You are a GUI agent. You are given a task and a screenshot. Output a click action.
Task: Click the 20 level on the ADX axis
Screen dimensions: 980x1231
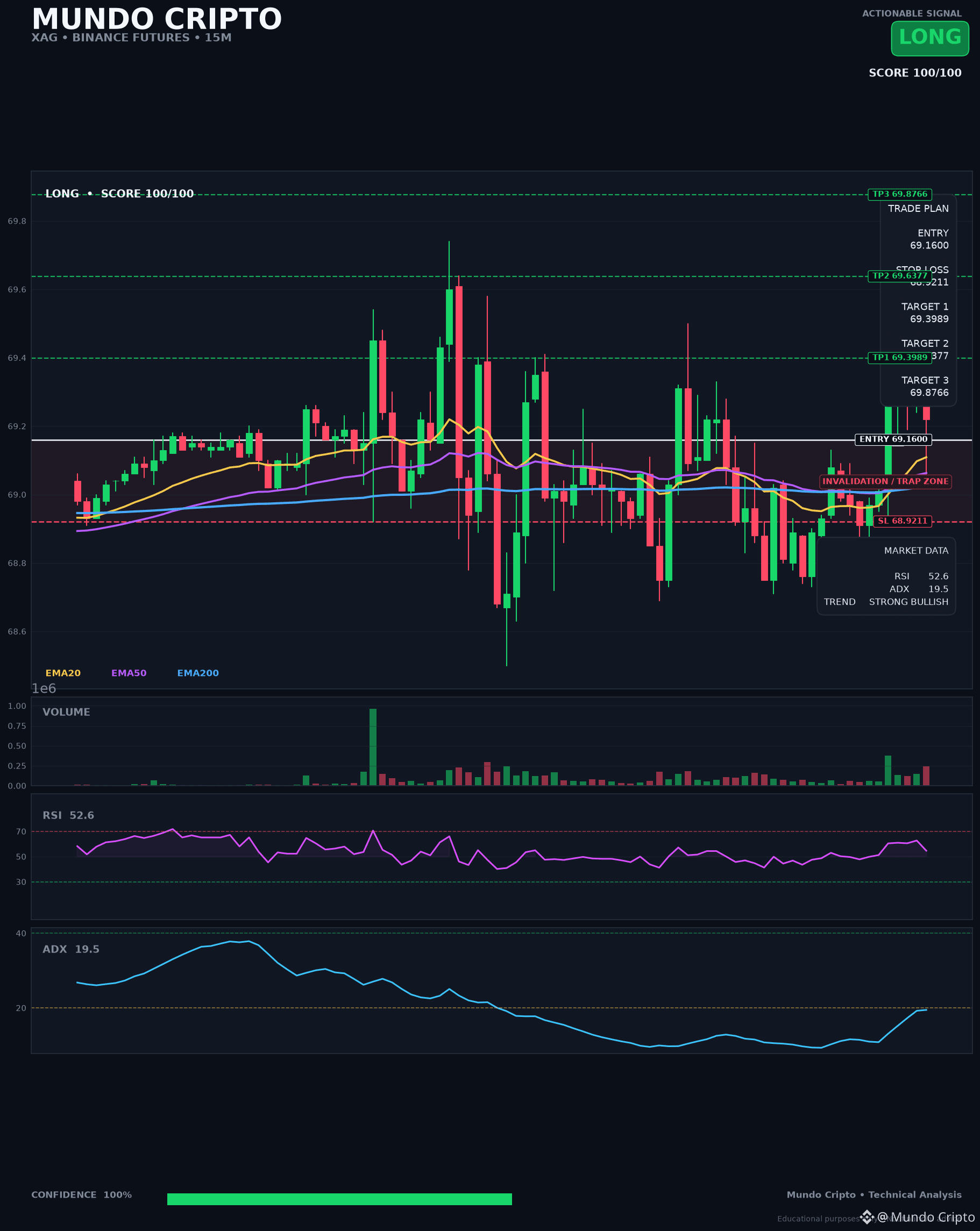21,1008
